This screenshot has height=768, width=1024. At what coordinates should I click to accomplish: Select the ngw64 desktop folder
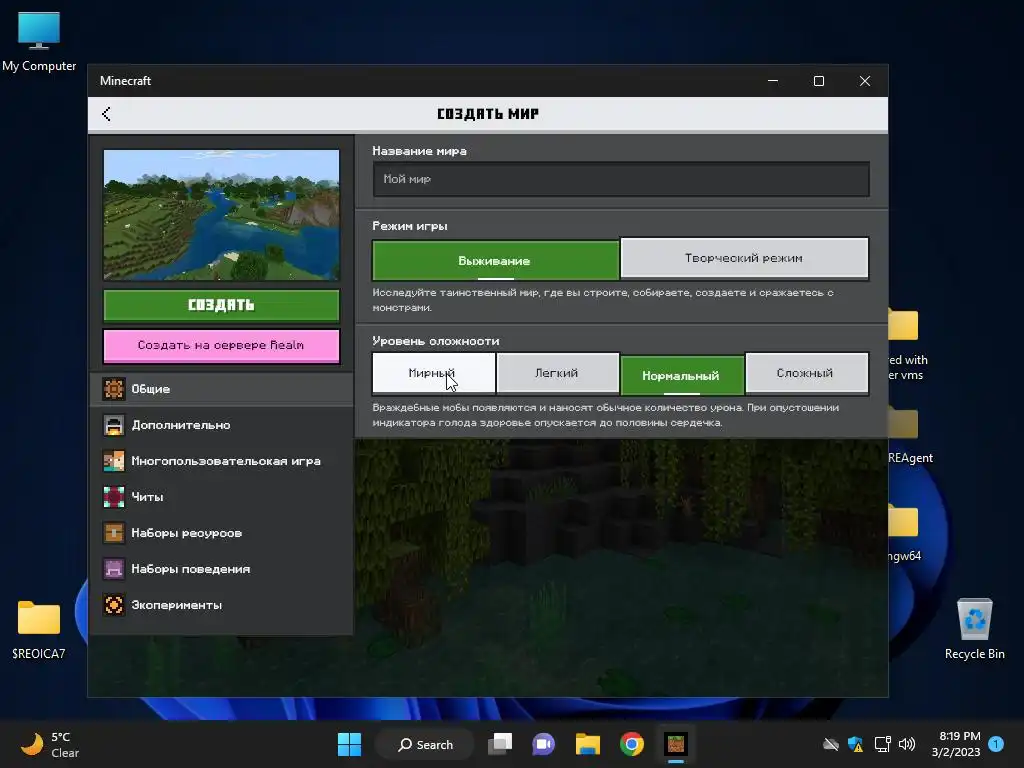[905, 534]
